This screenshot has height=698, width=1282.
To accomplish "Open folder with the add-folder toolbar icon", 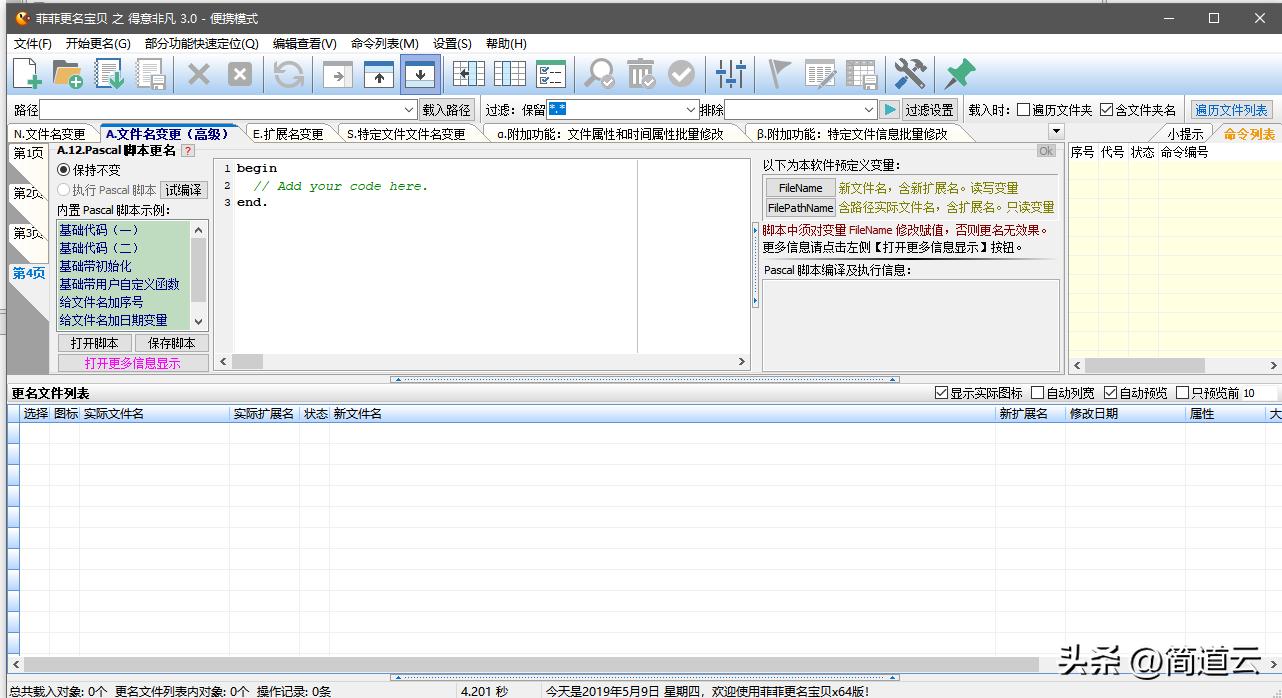I will [x=66, y=73].
